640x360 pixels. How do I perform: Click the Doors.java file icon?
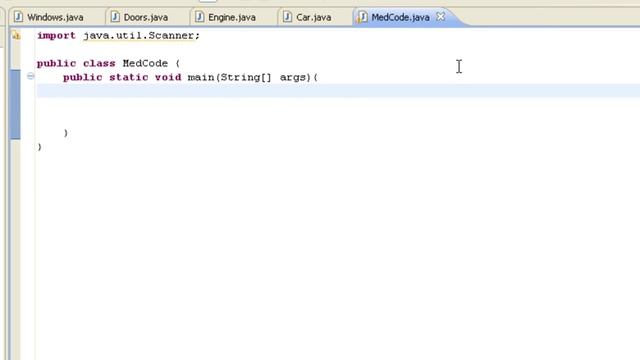pyautogui.click(x=115, y=17)
